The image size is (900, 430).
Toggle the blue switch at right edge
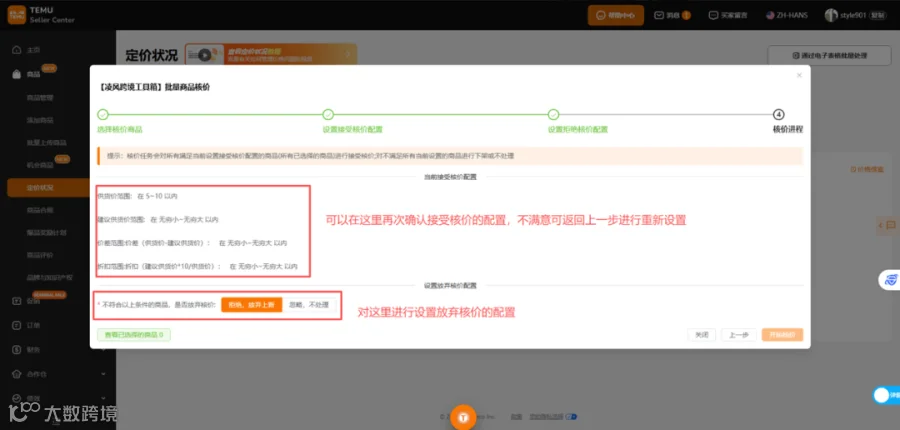pos(886,395)
